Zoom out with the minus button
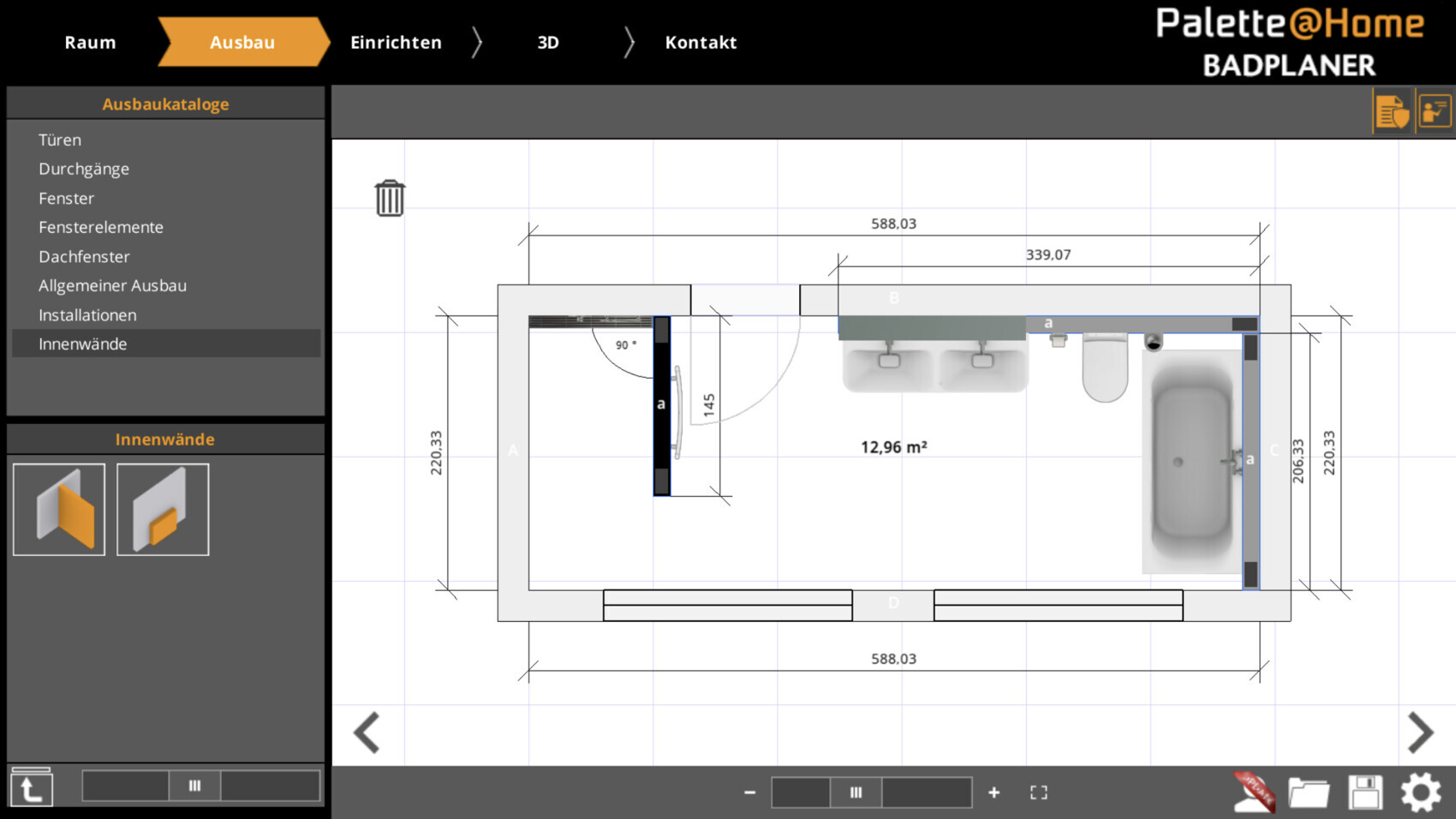 click(749, 792)
